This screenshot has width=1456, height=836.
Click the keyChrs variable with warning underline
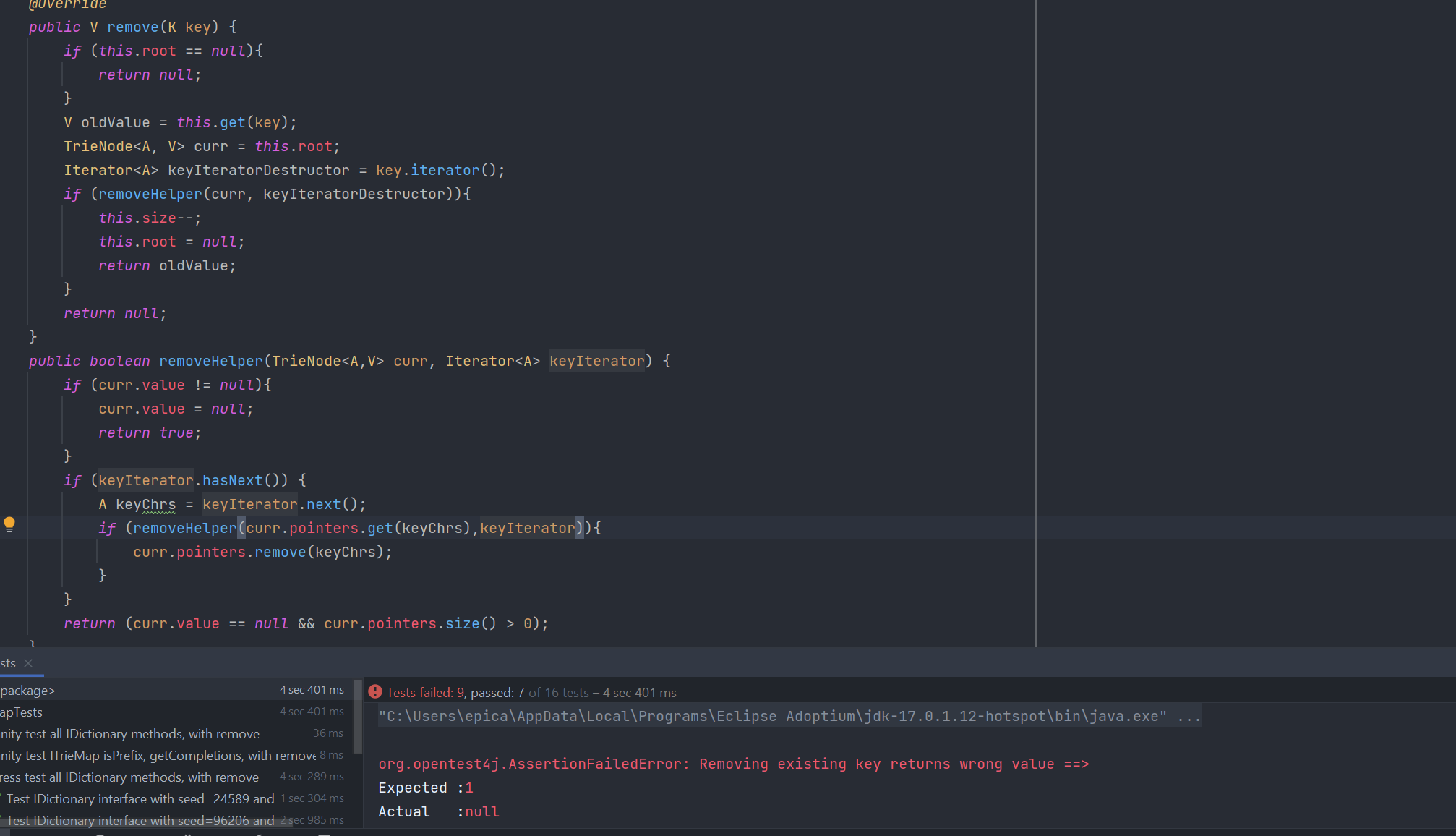pos(145,504)
